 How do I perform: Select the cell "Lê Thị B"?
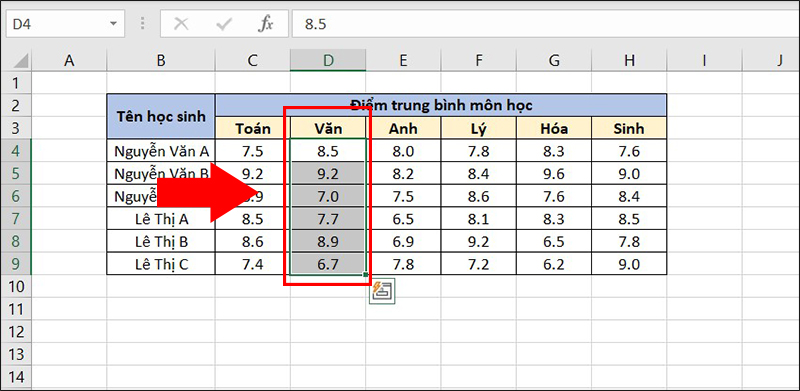(x=161, y=241)
